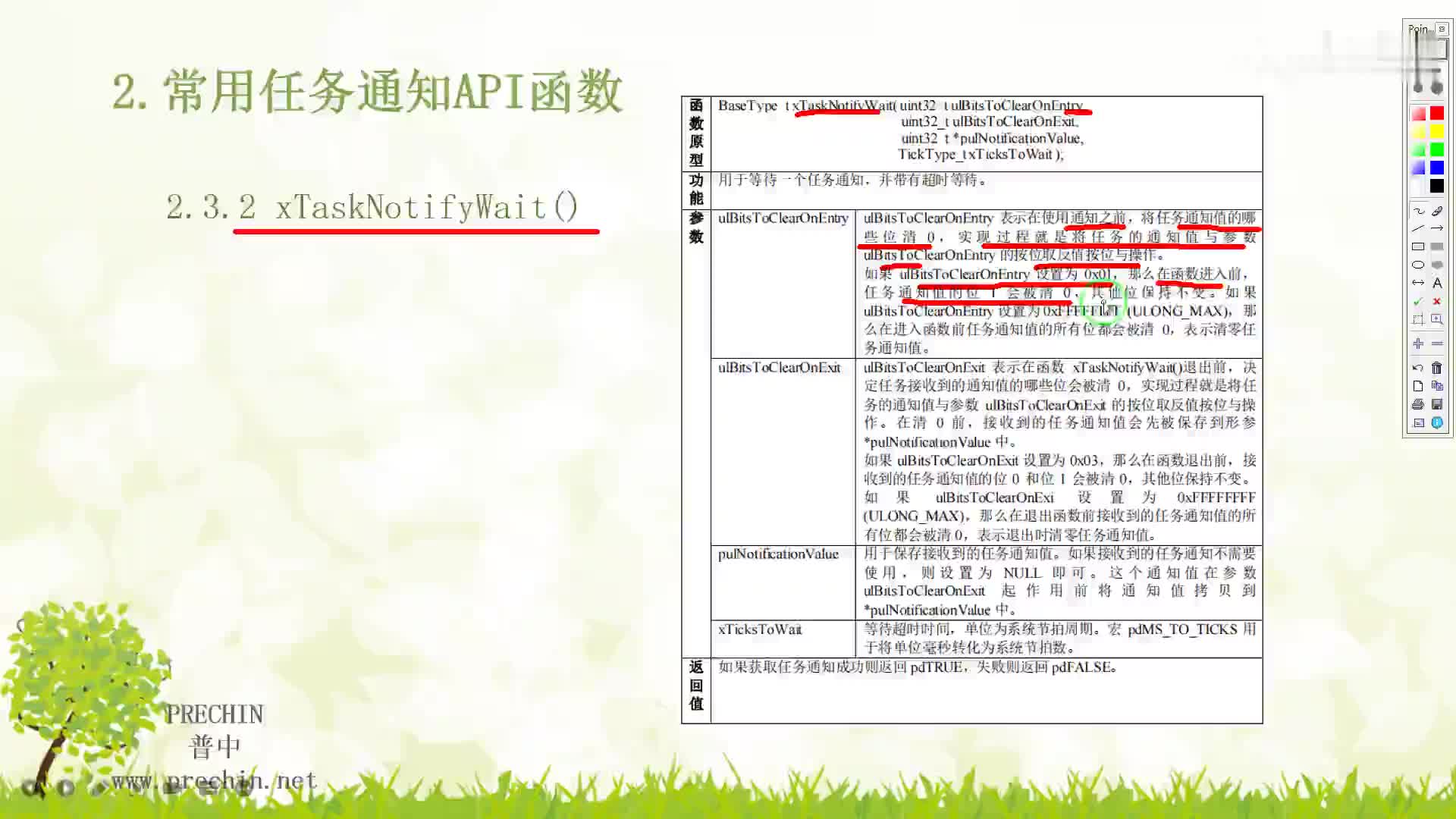Click the checkmark/confirm icon
Screen dimensions: 1456x819
(x=1417, y=301)
